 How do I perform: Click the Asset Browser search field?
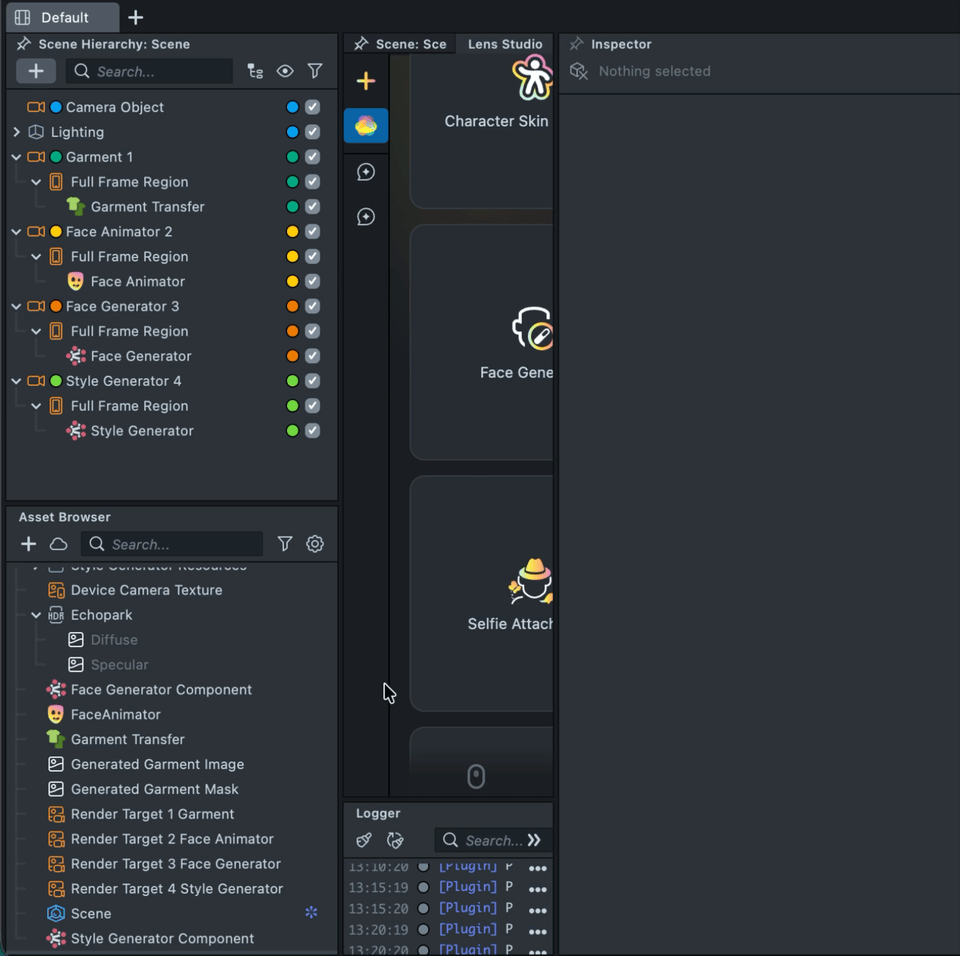coord(183,544)
